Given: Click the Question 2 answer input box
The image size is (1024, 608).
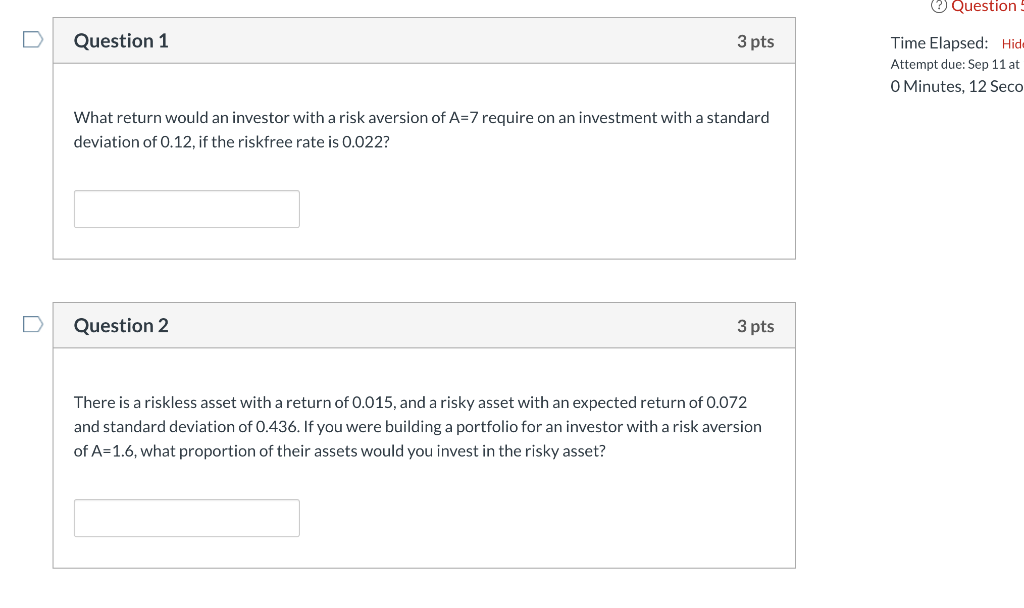Looking at the screenshot, I should (186, 517).
